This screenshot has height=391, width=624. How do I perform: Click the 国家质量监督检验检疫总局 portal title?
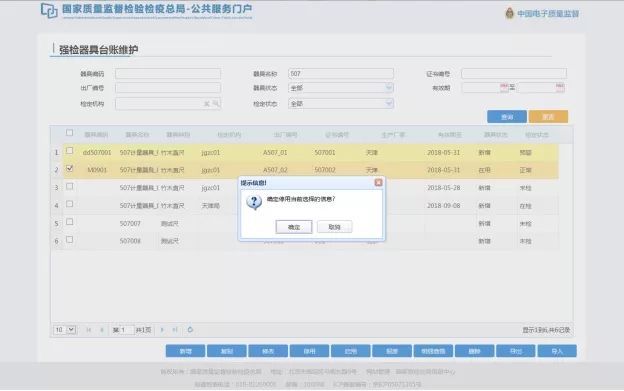[157, 10]
